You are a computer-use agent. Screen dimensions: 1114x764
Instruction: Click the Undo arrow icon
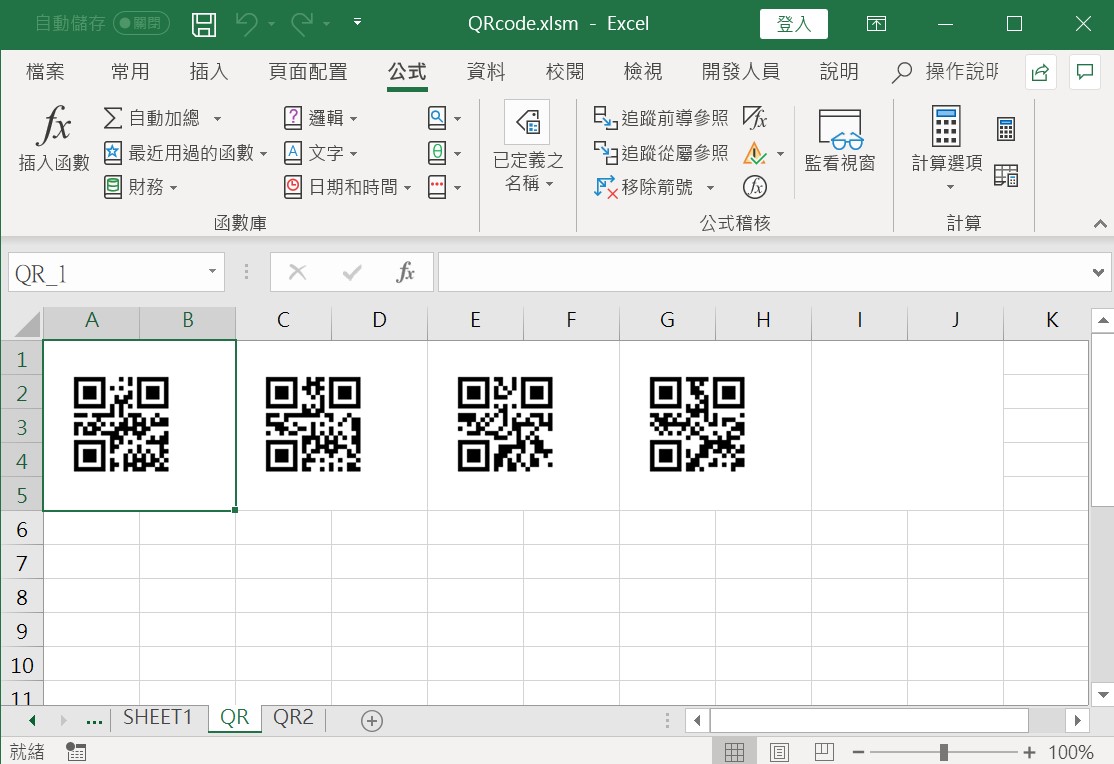[247, 24]
